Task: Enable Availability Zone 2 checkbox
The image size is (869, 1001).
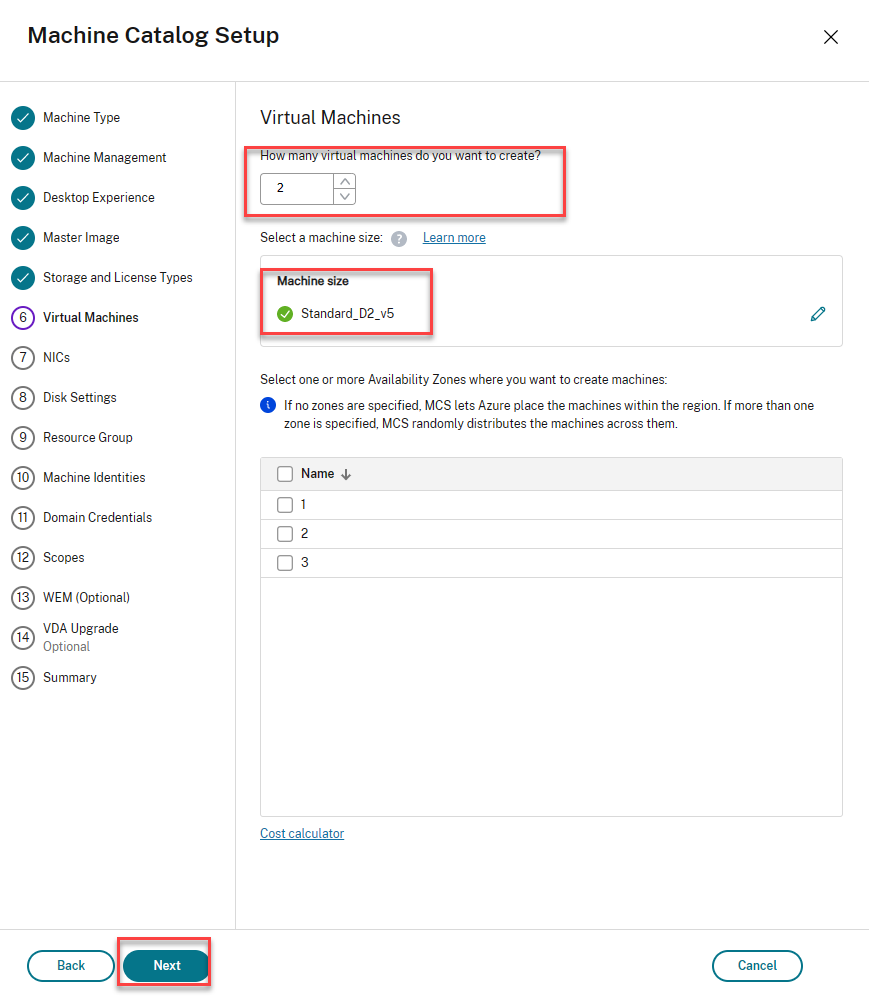Action: pos(285,534)
